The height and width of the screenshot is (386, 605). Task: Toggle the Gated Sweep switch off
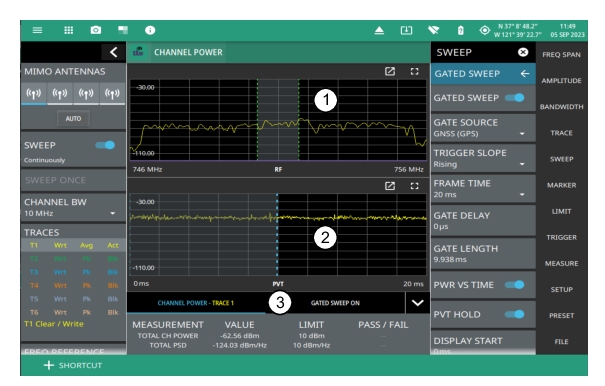[x=515, y=98]
